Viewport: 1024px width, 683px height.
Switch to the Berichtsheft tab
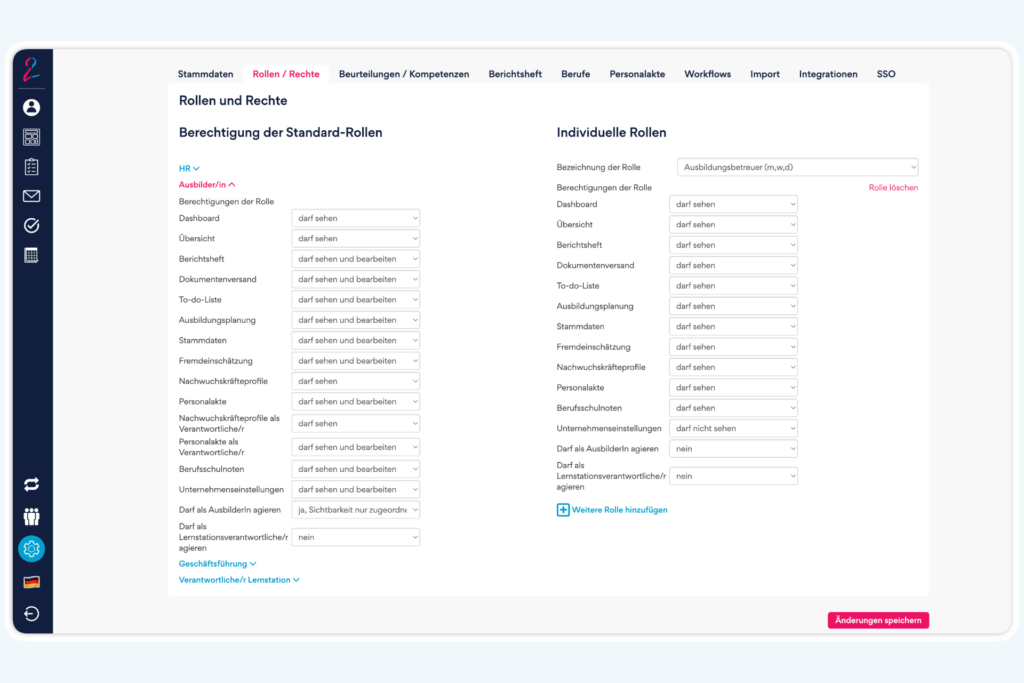pyautogui.click(x=514, y=73)
